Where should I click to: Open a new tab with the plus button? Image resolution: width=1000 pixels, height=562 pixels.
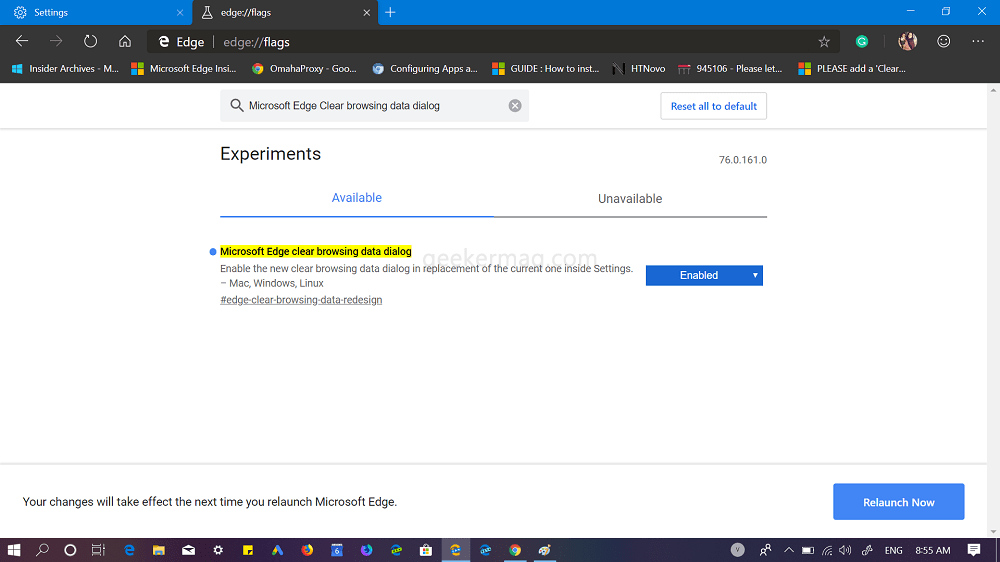(x=390, y=12)
